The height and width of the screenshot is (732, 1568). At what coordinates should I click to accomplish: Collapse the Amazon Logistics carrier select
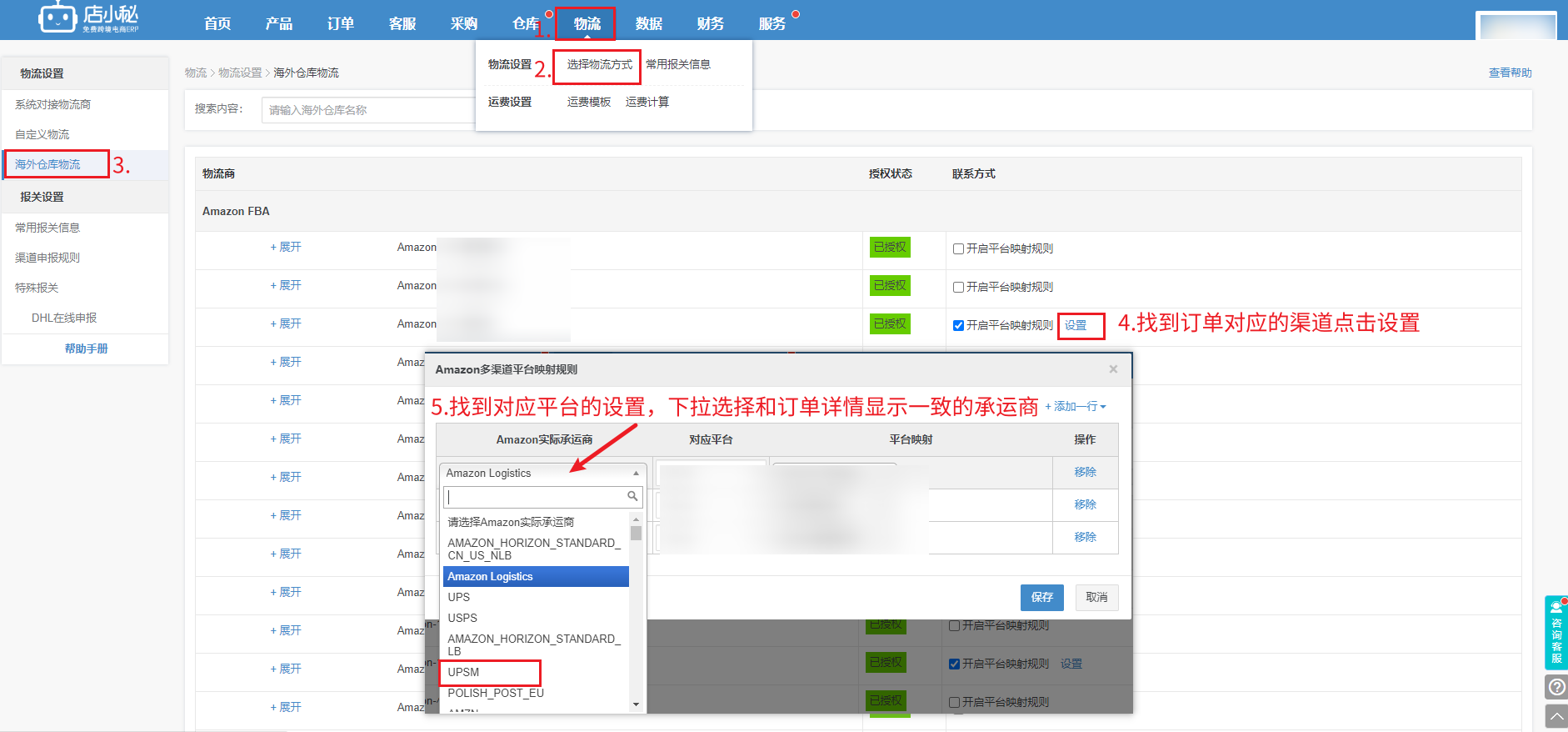tap(542, 473)
